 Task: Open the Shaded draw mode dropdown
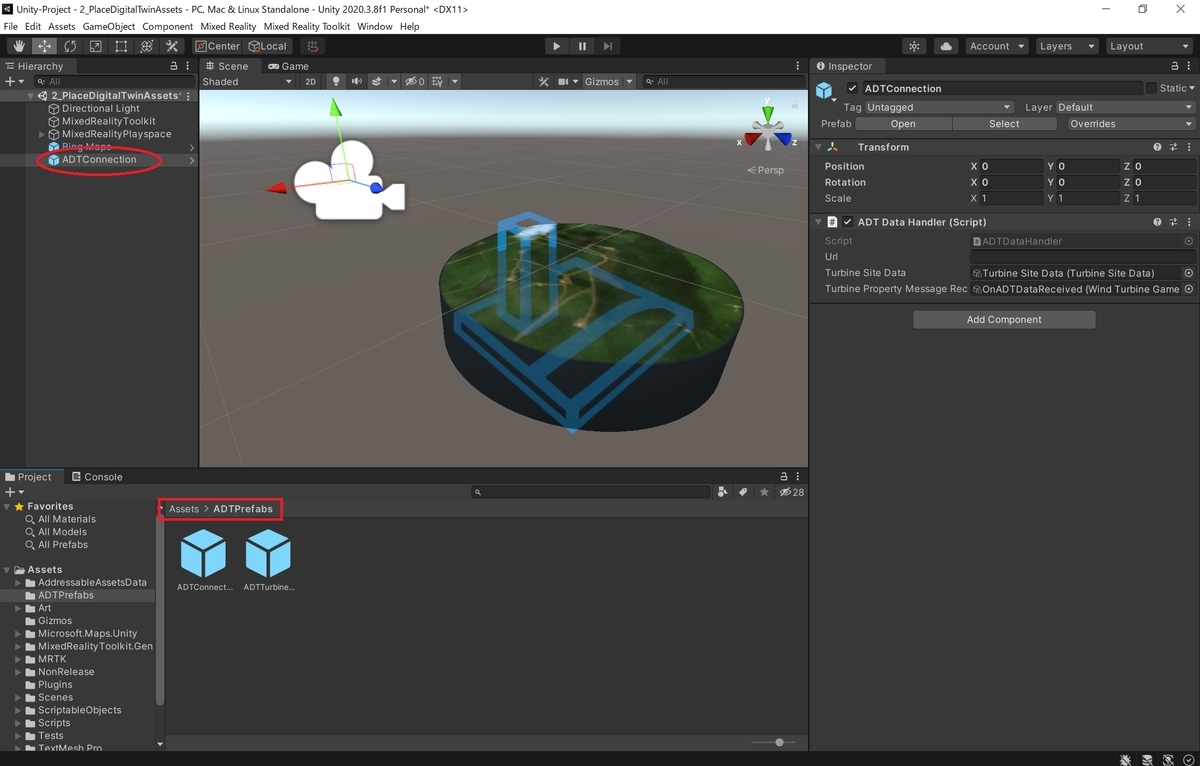coord(247,81)
